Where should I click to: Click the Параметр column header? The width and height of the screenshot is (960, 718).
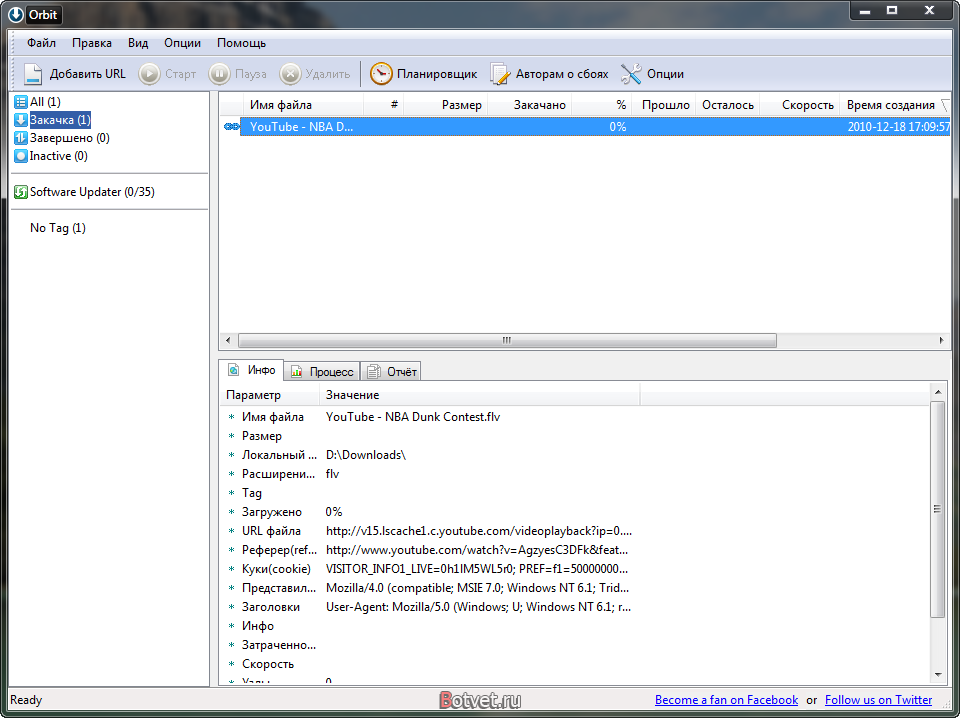[270, 395]
